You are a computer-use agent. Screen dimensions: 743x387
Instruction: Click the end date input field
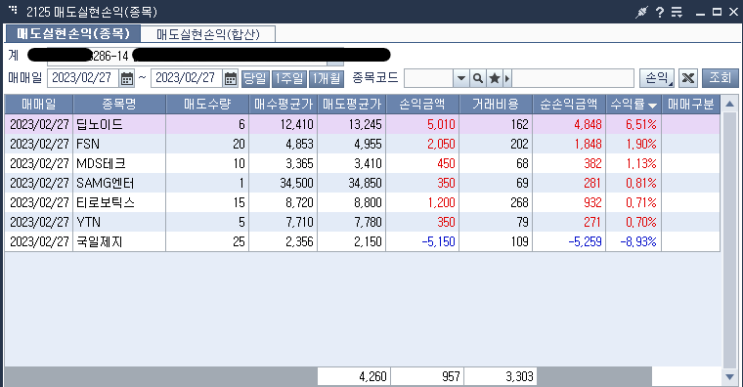[187, 78]
